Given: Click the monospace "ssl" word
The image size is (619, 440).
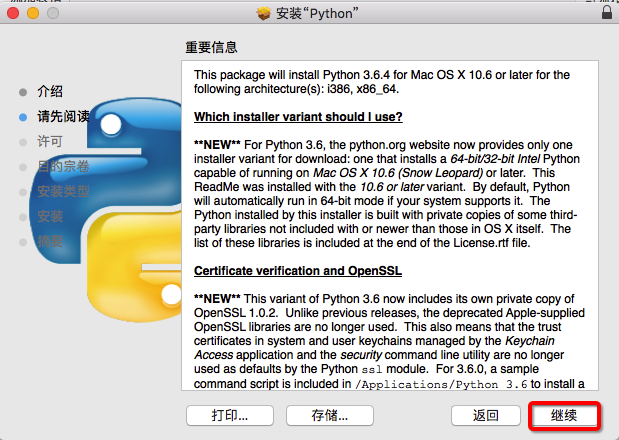Looking at the screenshot, I should coord(372,369).
